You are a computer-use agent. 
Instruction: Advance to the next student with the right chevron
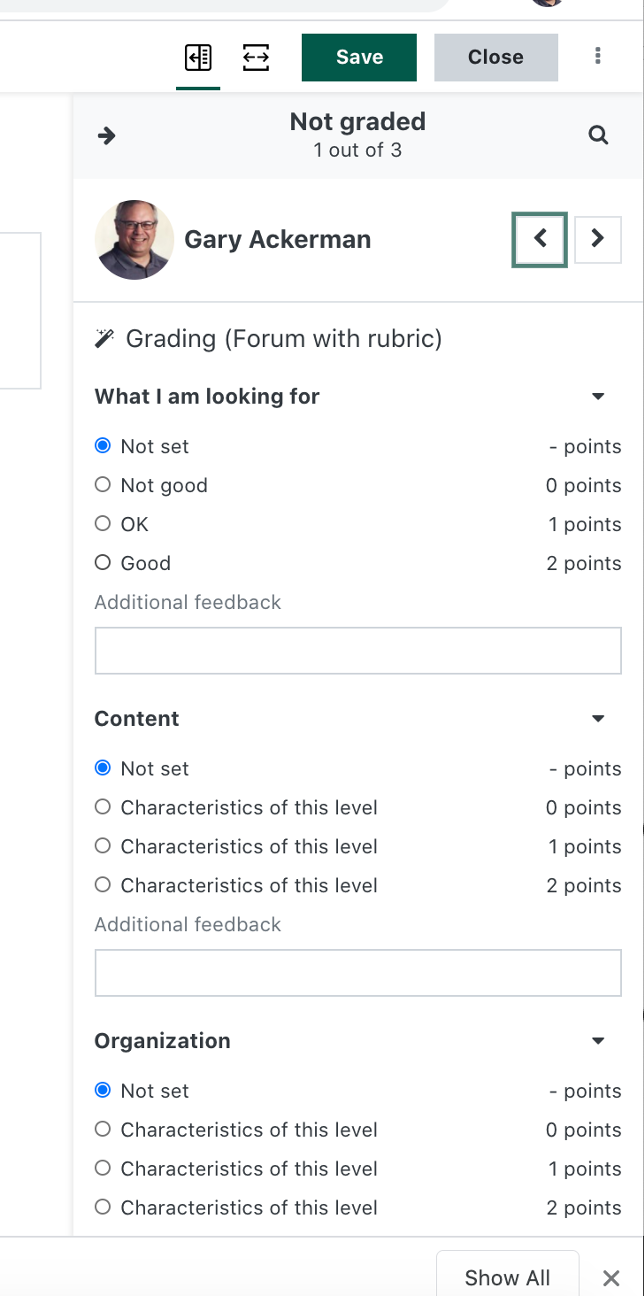coord(597,239)
